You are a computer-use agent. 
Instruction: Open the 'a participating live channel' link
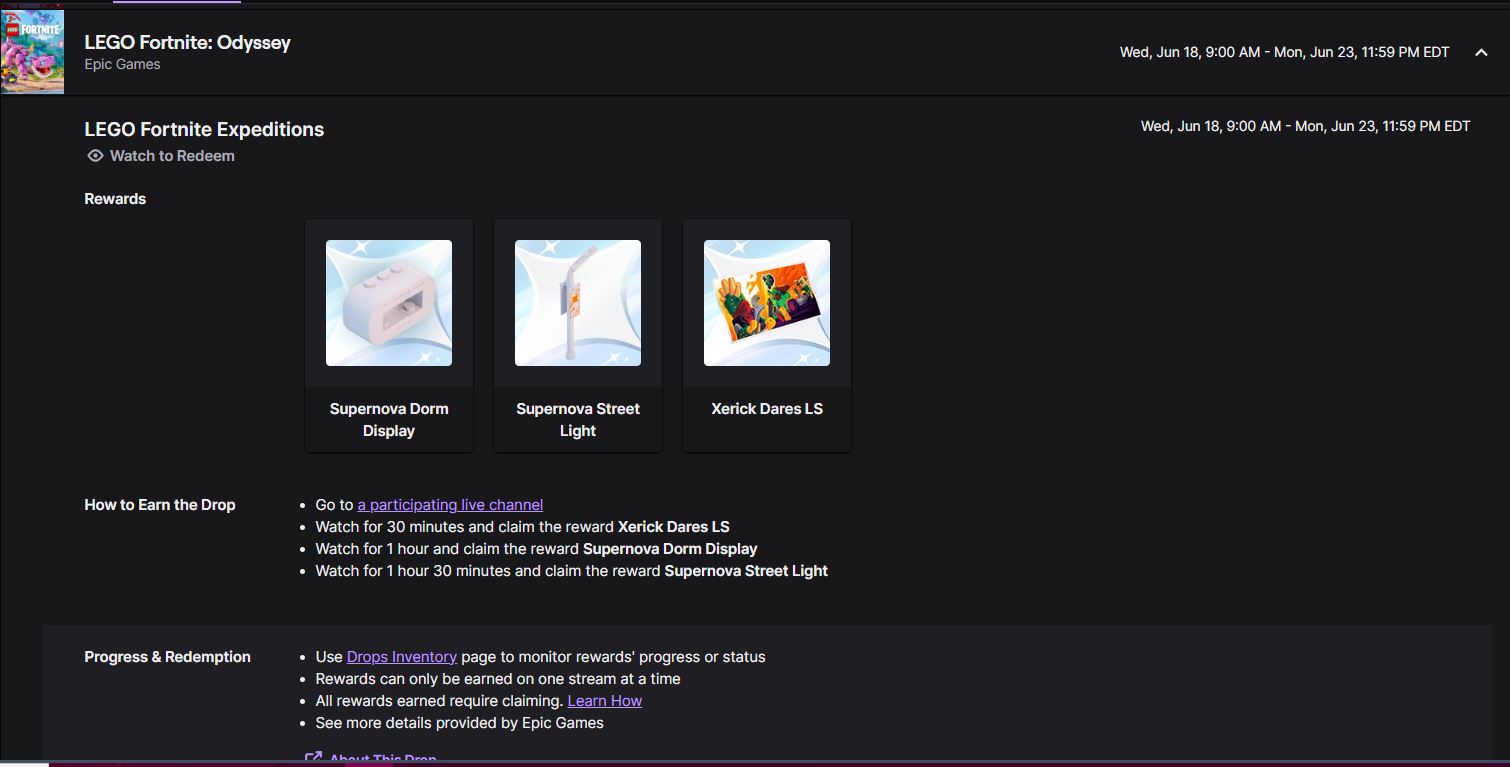point(450,505)
